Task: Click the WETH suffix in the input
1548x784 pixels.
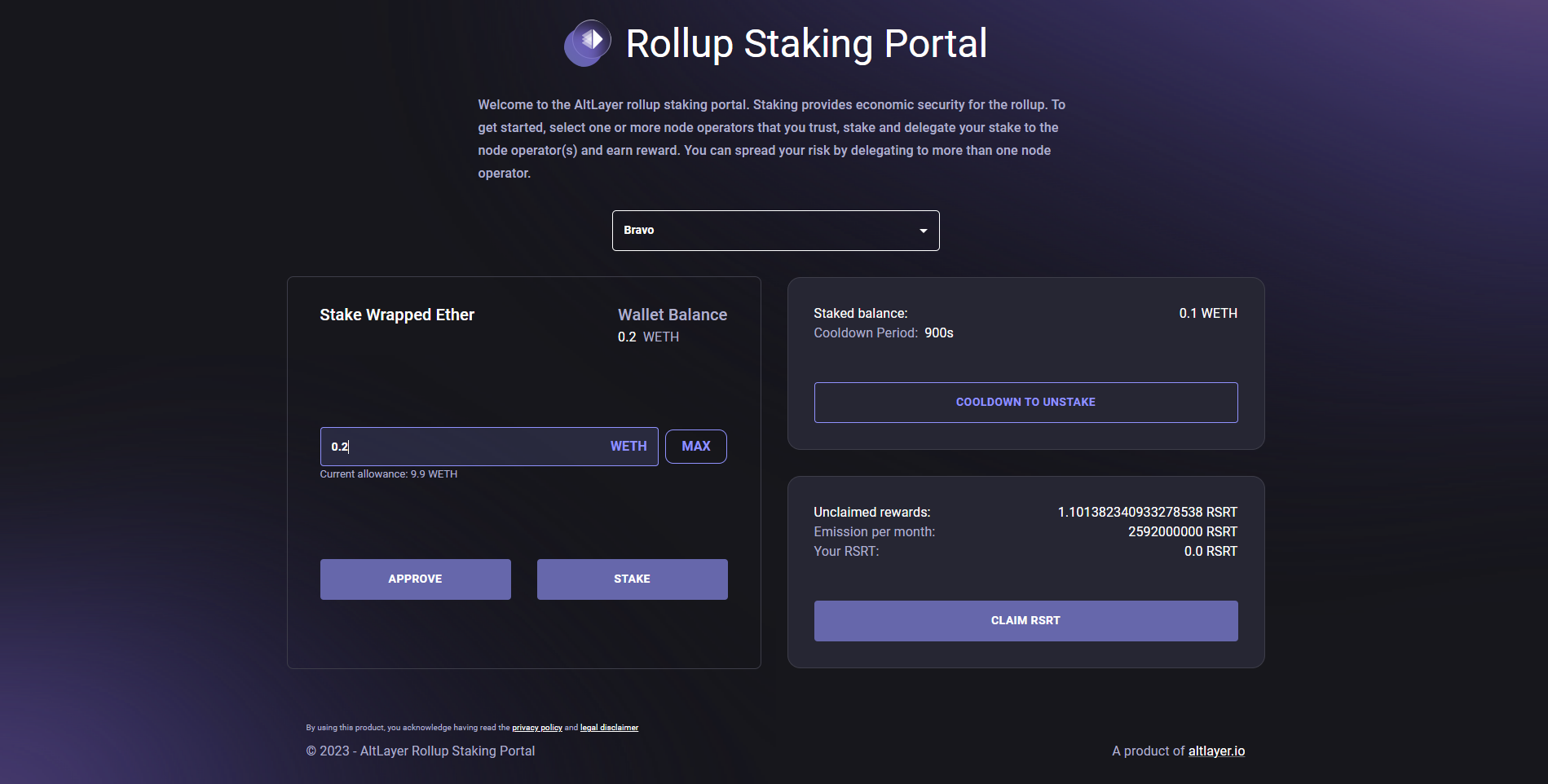Action: tap(628, 447)
